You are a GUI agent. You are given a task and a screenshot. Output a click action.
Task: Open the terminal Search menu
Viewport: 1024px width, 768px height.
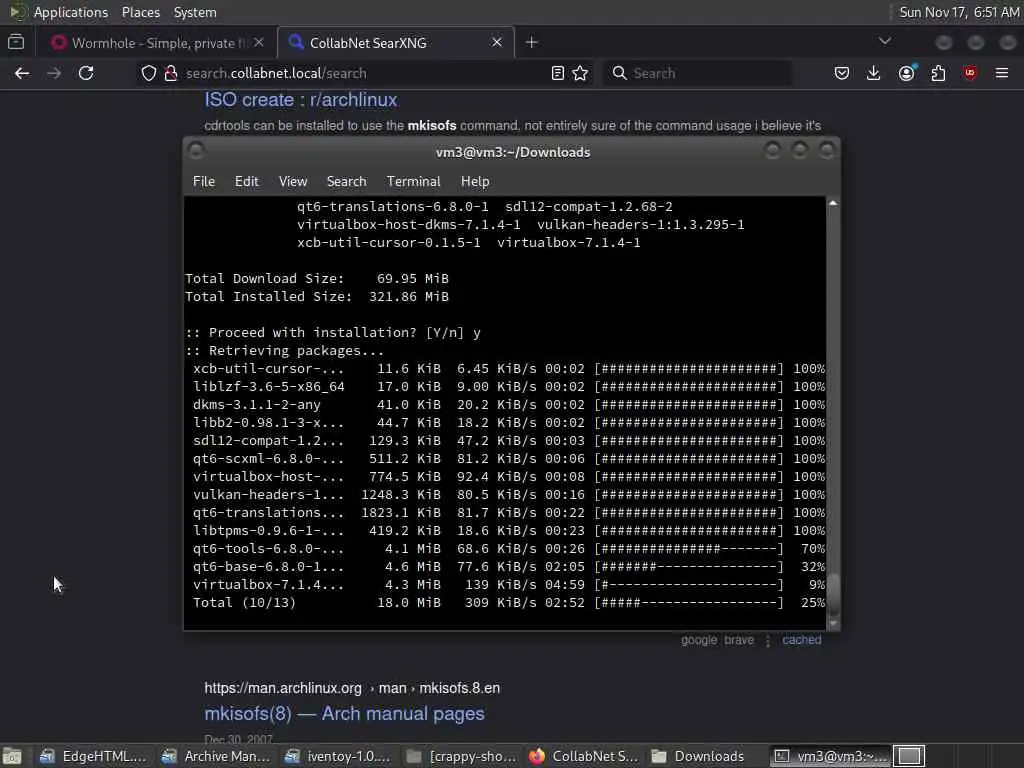pyautogui.click(x=346, y=182)
